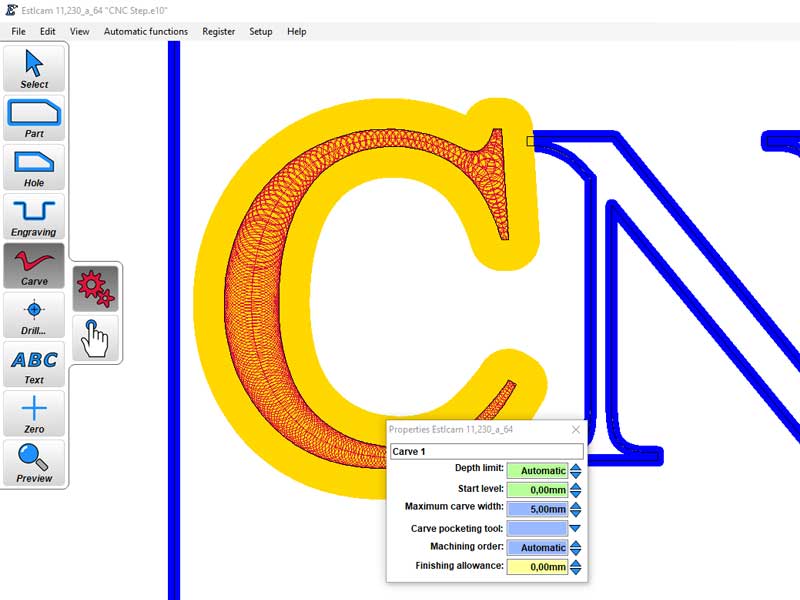Screen dimensions: 800x600
Task: Activate the Part machining tool
Action: (34, 118)
